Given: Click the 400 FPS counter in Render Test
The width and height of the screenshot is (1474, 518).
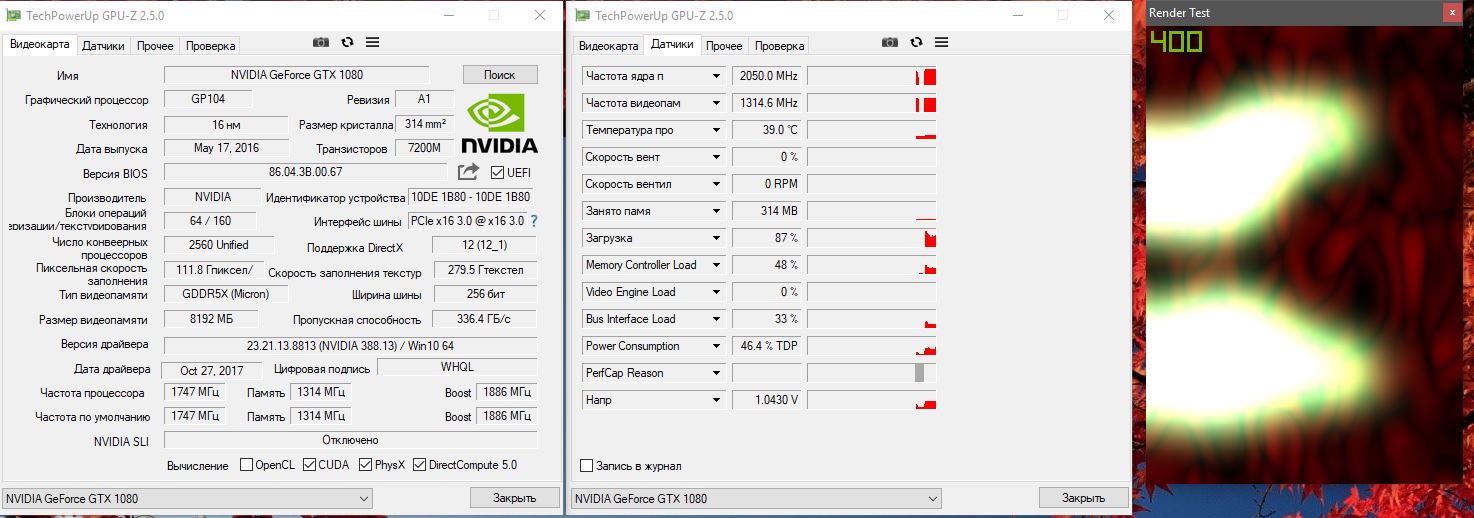Looking at the screenshot, I should click(1176, 41).
